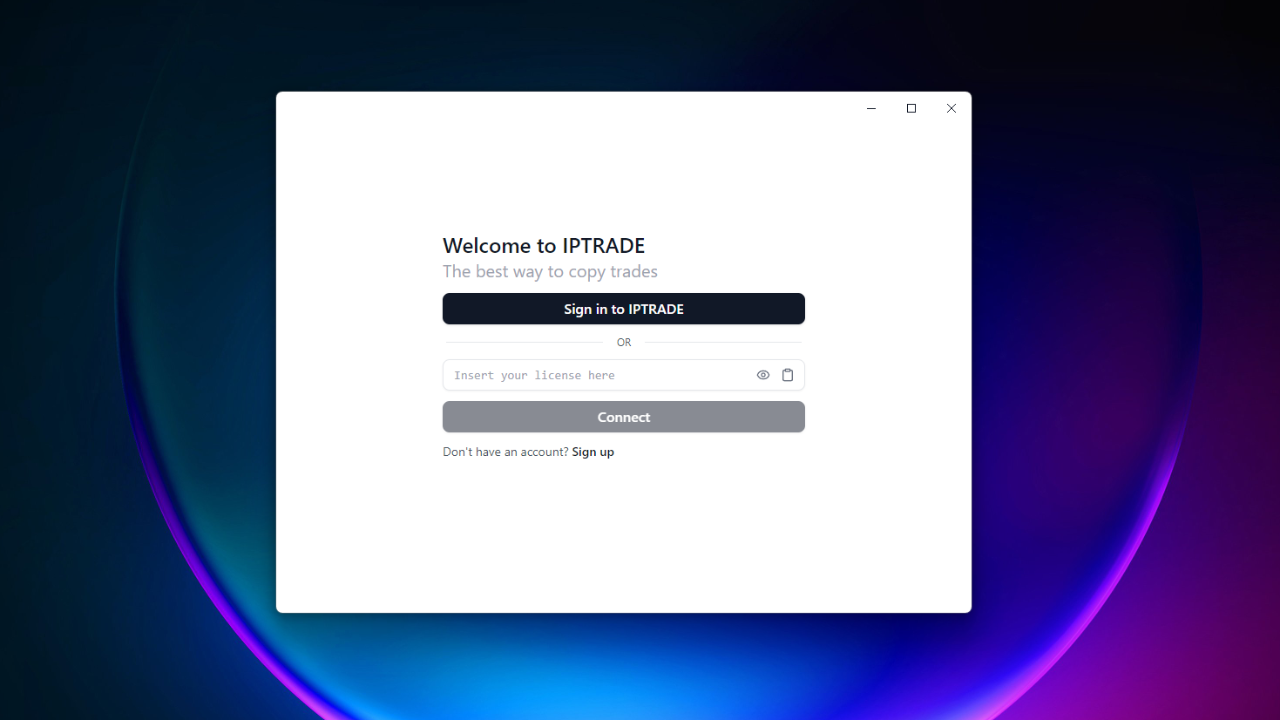
Task: Paste license using the clipboard icon
Action: click(788, 375)
